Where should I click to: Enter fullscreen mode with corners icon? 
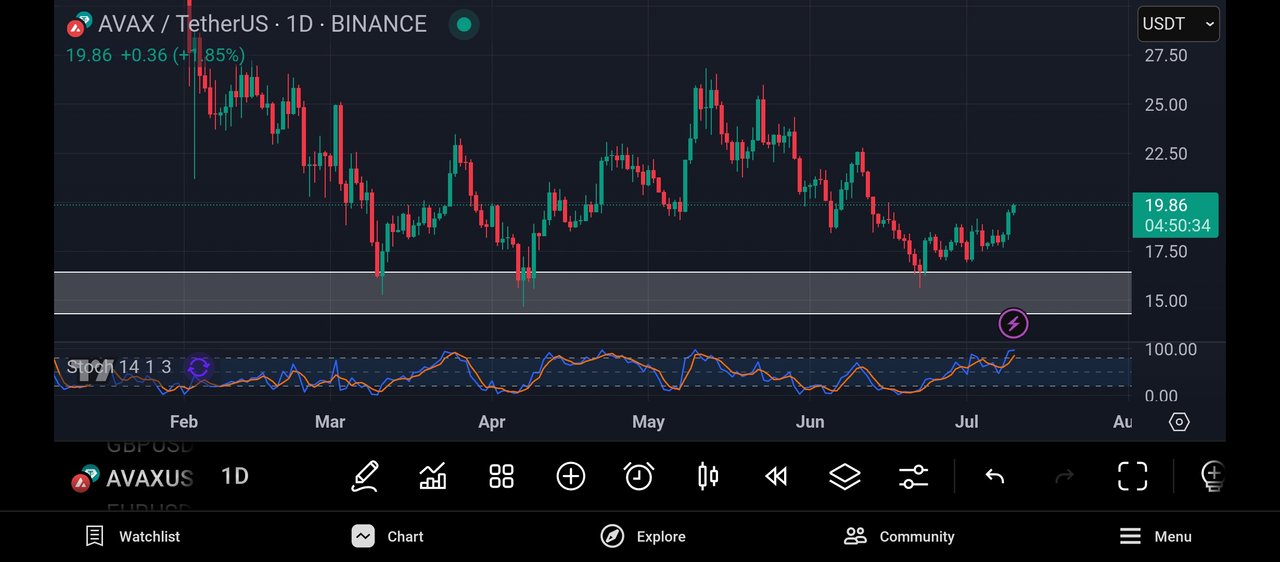pyautogui.click(x=1132, y=477)
